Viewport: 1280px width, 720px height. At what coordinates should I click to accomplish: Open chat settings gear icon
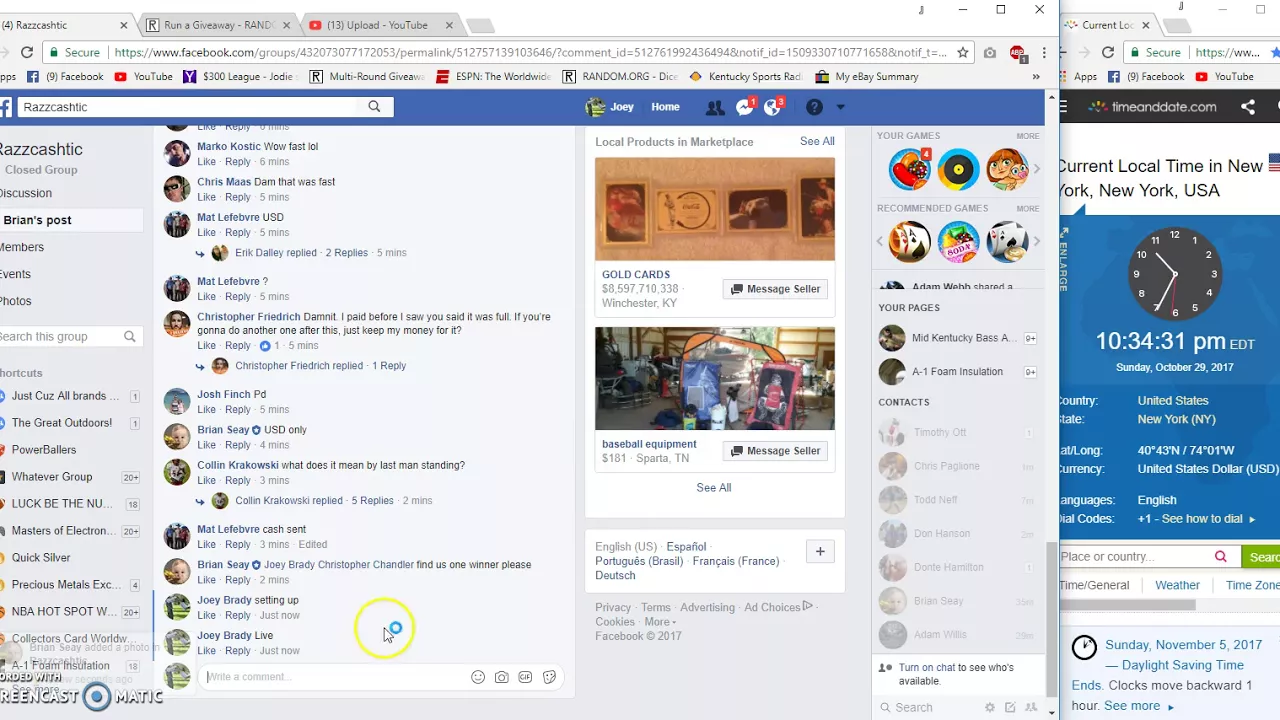click(990, 707)
